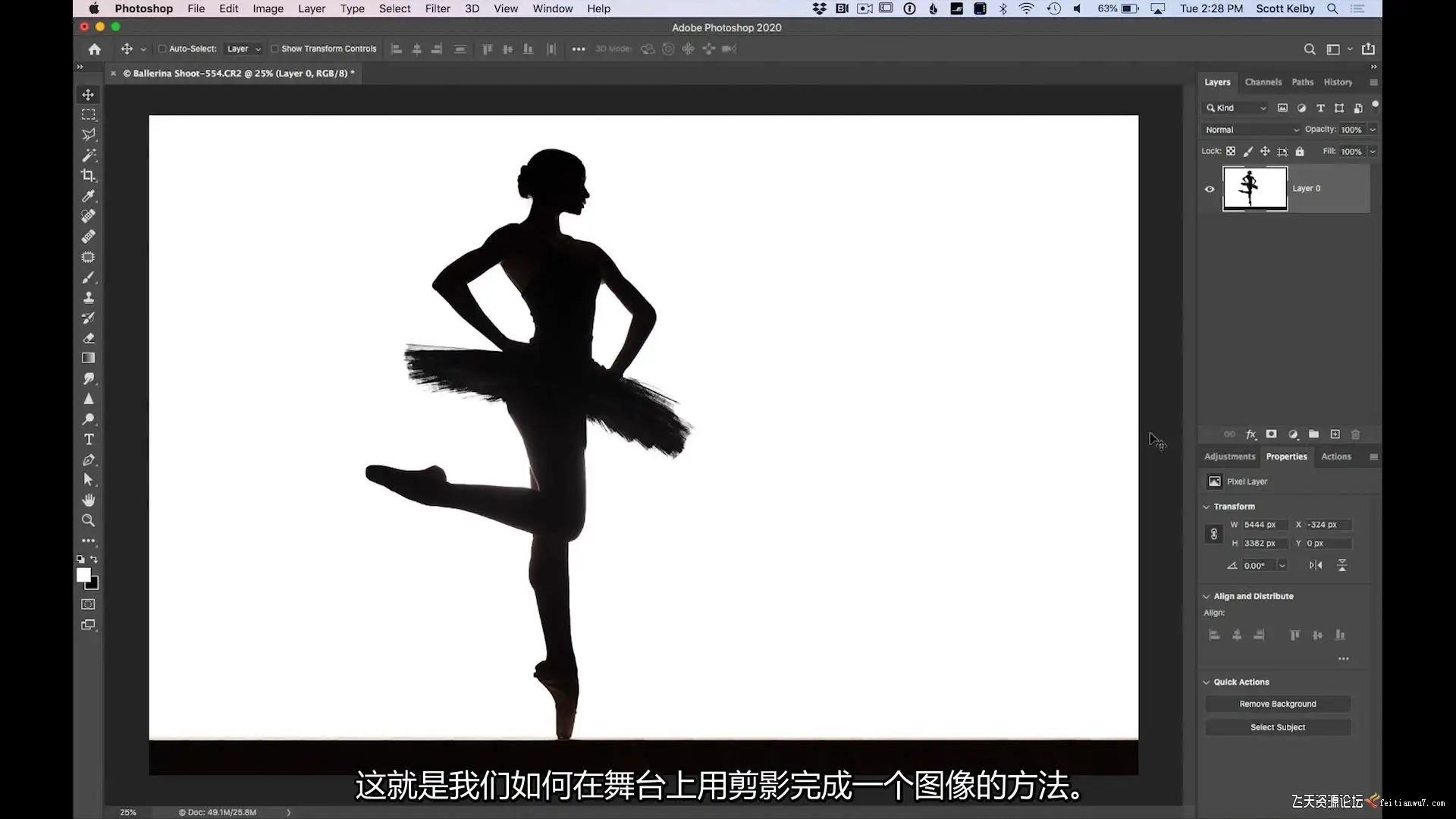Select the Crop tool
The width and height of the screenshot is (1456, 819).
tap(89, 175)
